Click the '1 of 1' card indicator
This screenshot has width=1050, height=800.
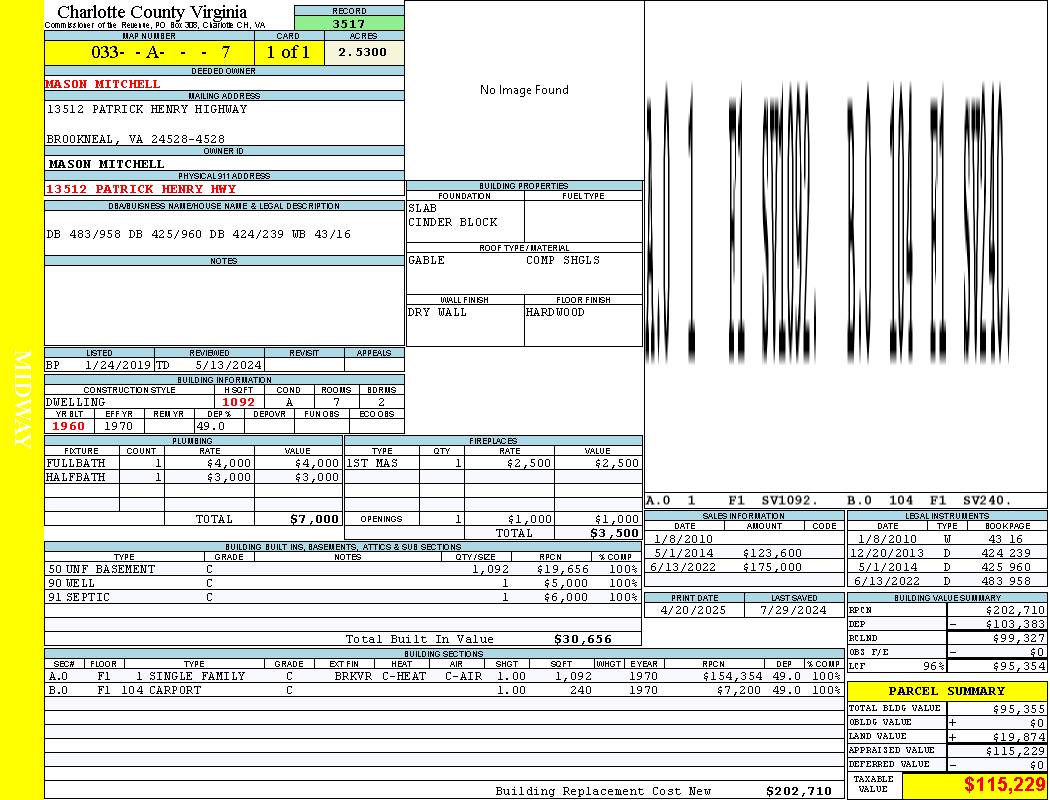point(288,52)
